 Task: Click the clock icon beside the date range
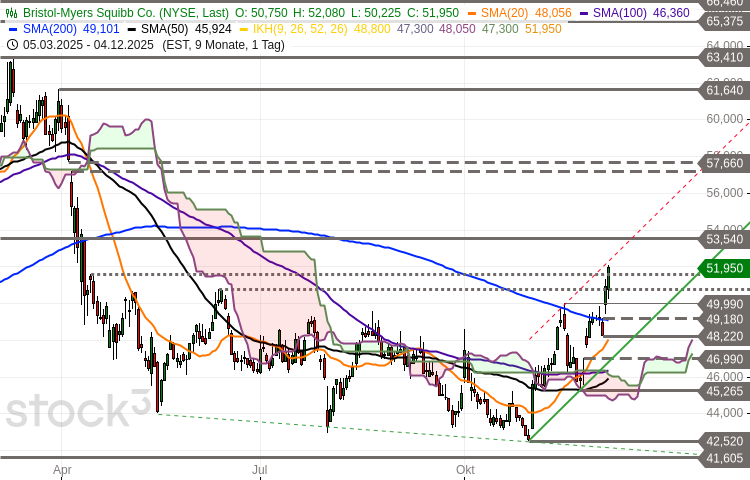click(12, 45)
